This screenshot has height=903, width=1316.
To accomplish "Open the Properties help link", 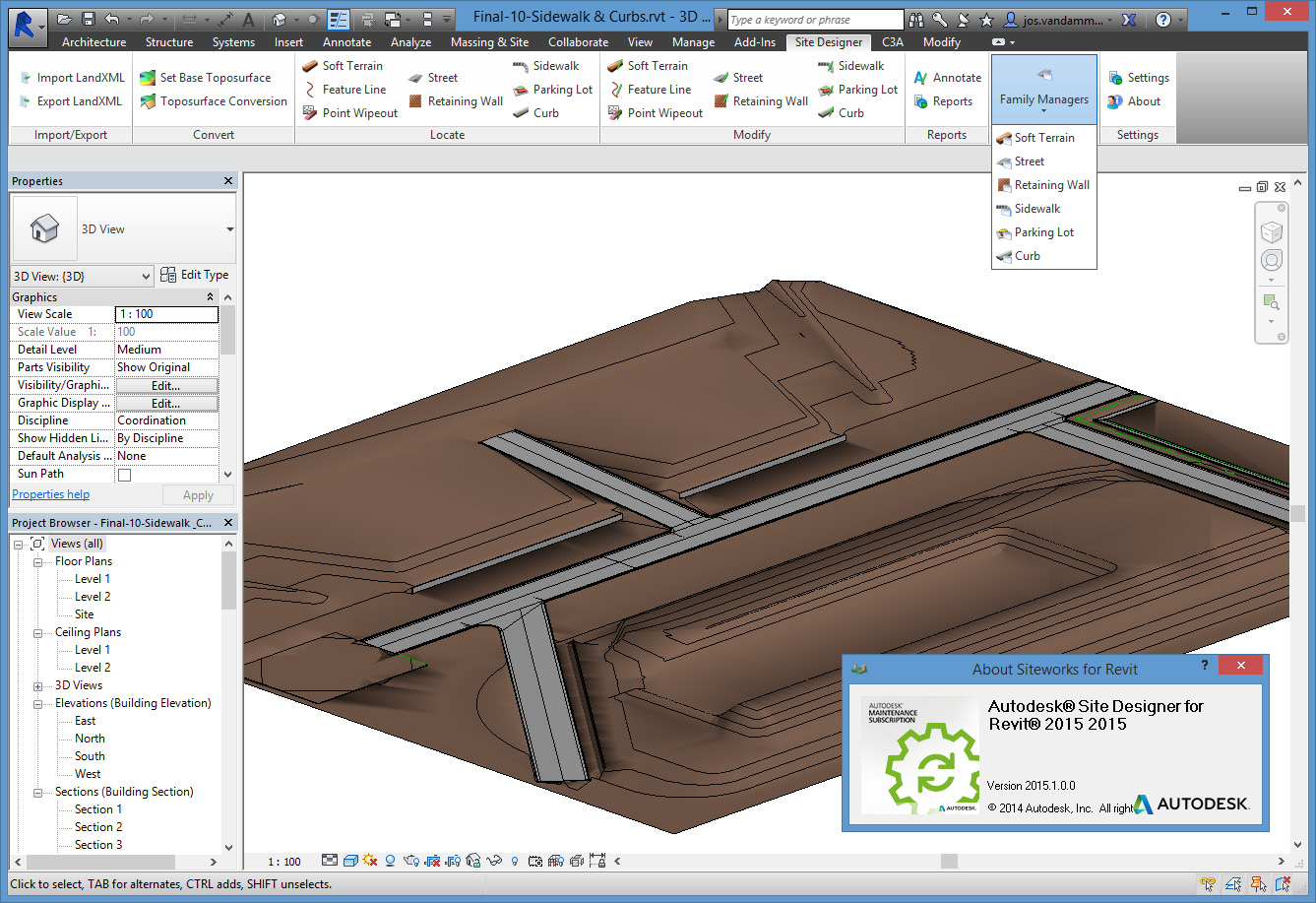I will 50,494.
